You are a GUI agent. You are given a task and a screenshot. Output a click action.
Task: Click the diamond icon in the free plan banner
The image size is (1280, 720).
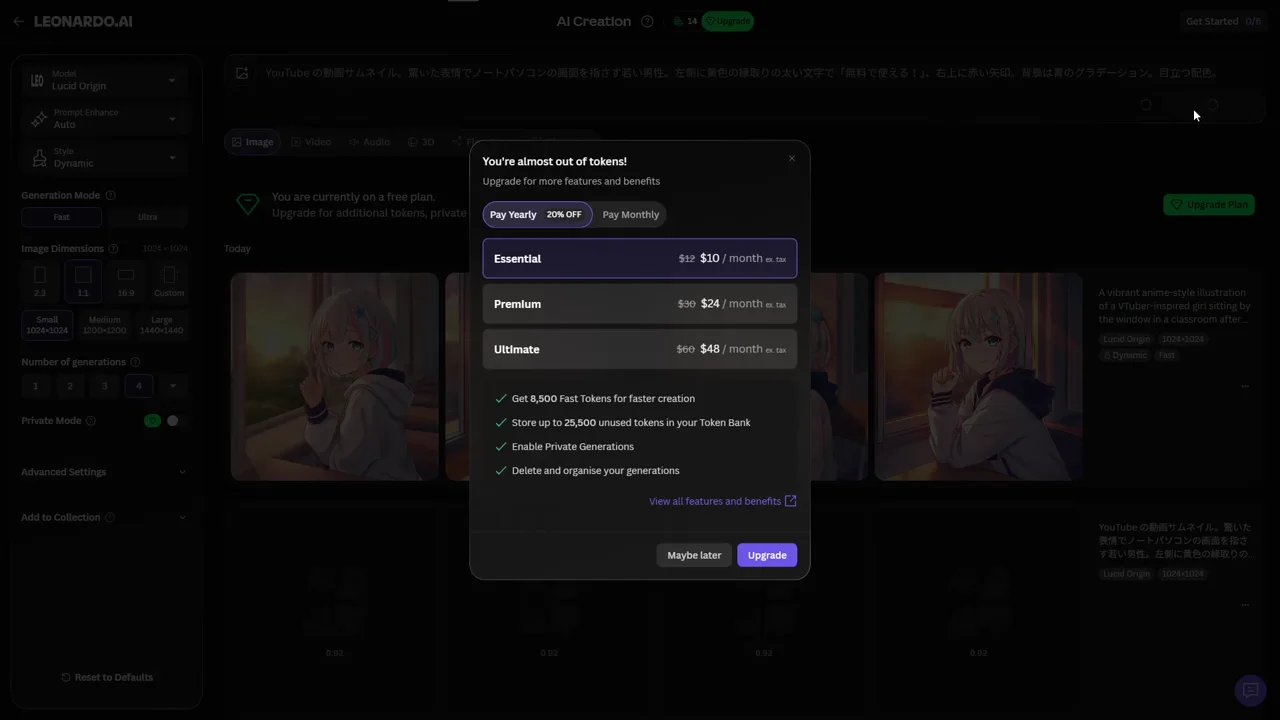[247, 205]
